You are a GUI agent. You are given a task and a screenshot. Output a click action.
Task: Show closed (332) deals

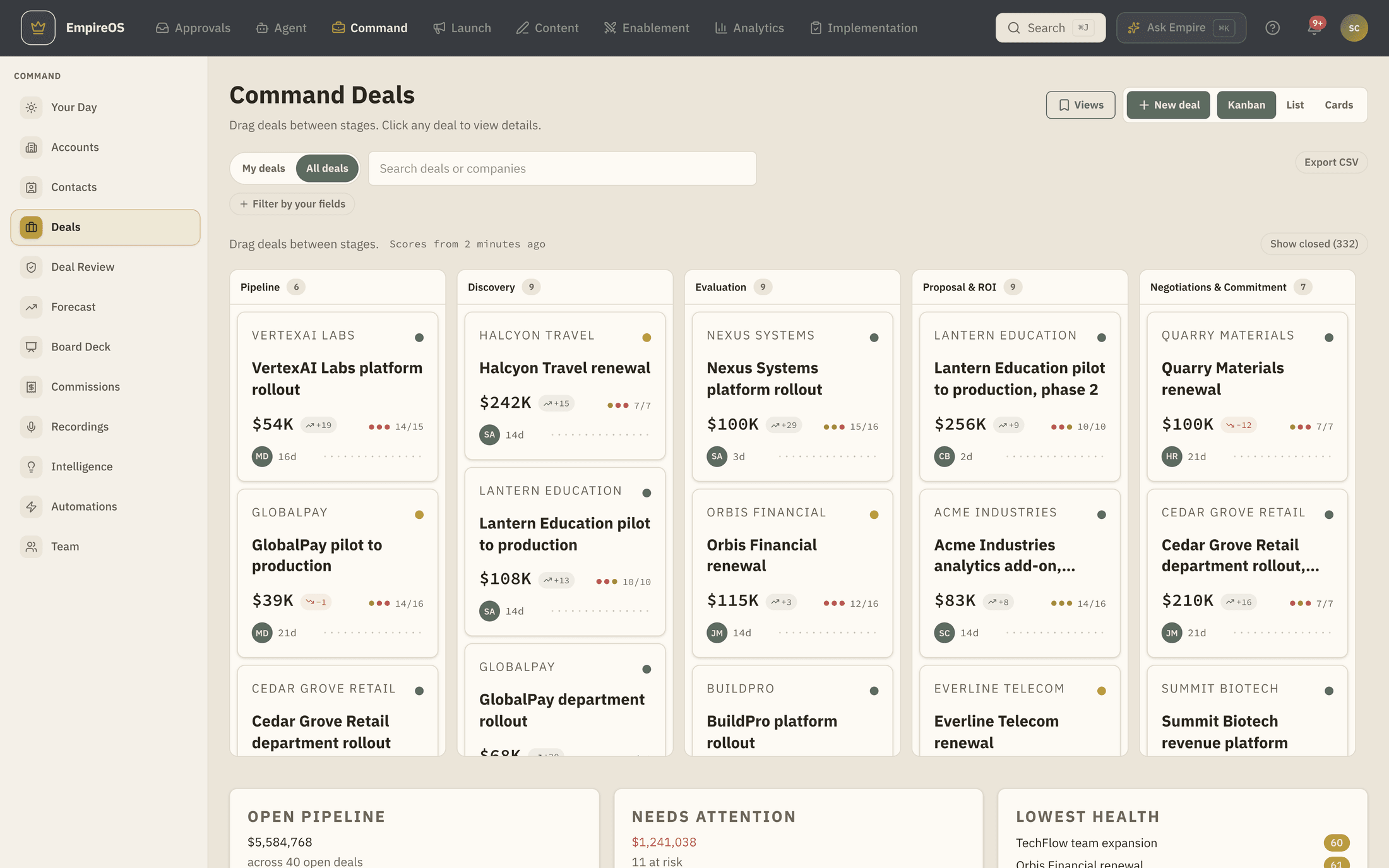[x=1314, y=244]
